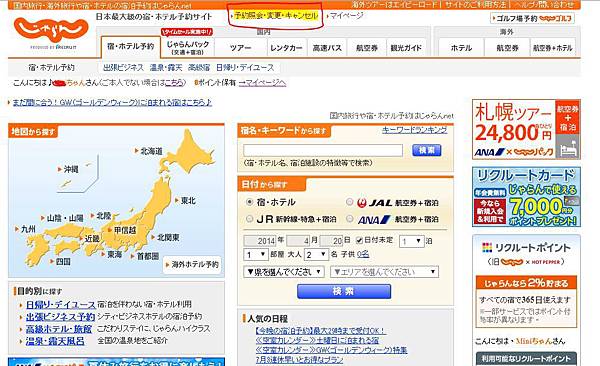Open 温泉・露天風呂 purpose link

(x=55, y=341)
